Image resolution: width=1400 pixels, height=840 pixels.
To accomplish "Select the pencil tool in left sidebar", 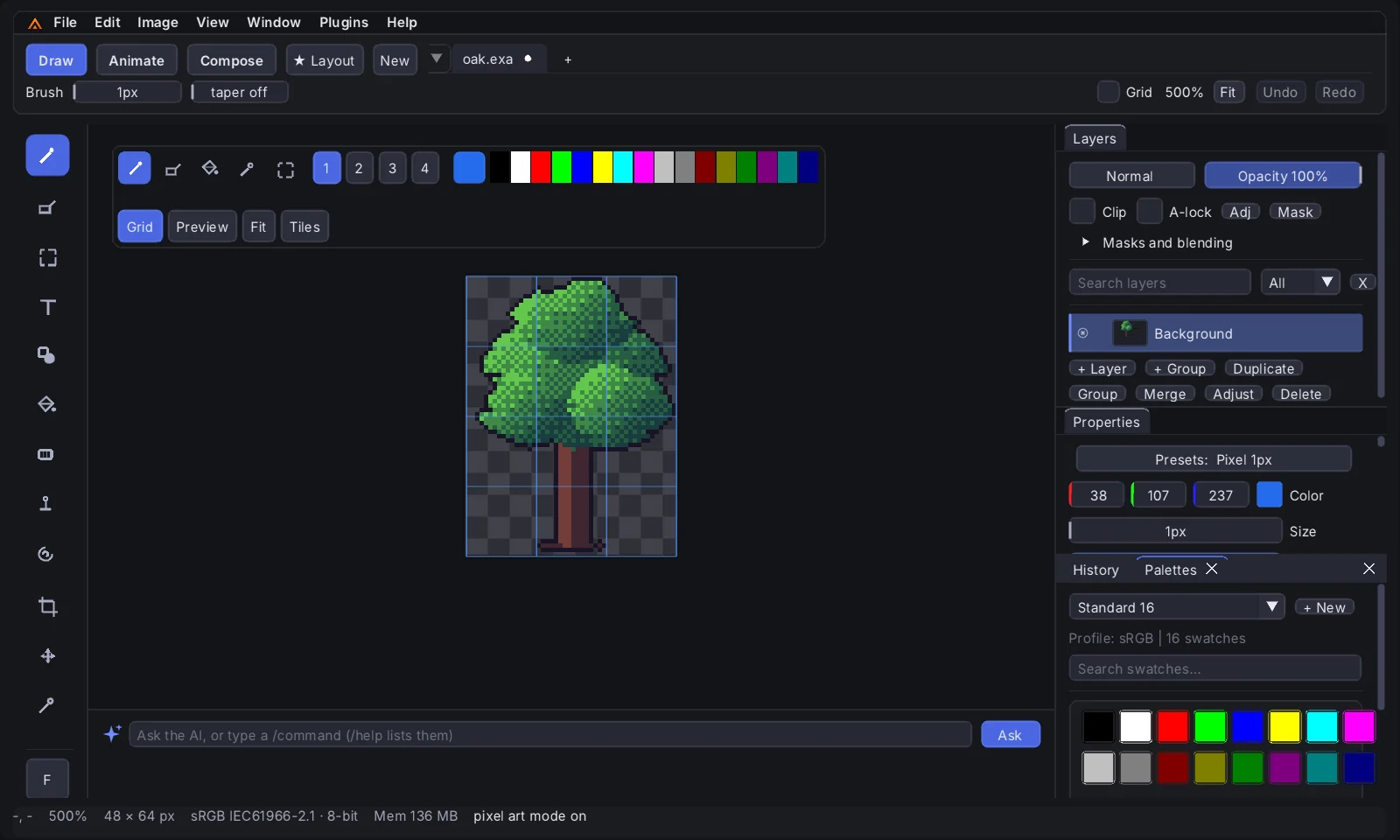I will tap(47, 156).
